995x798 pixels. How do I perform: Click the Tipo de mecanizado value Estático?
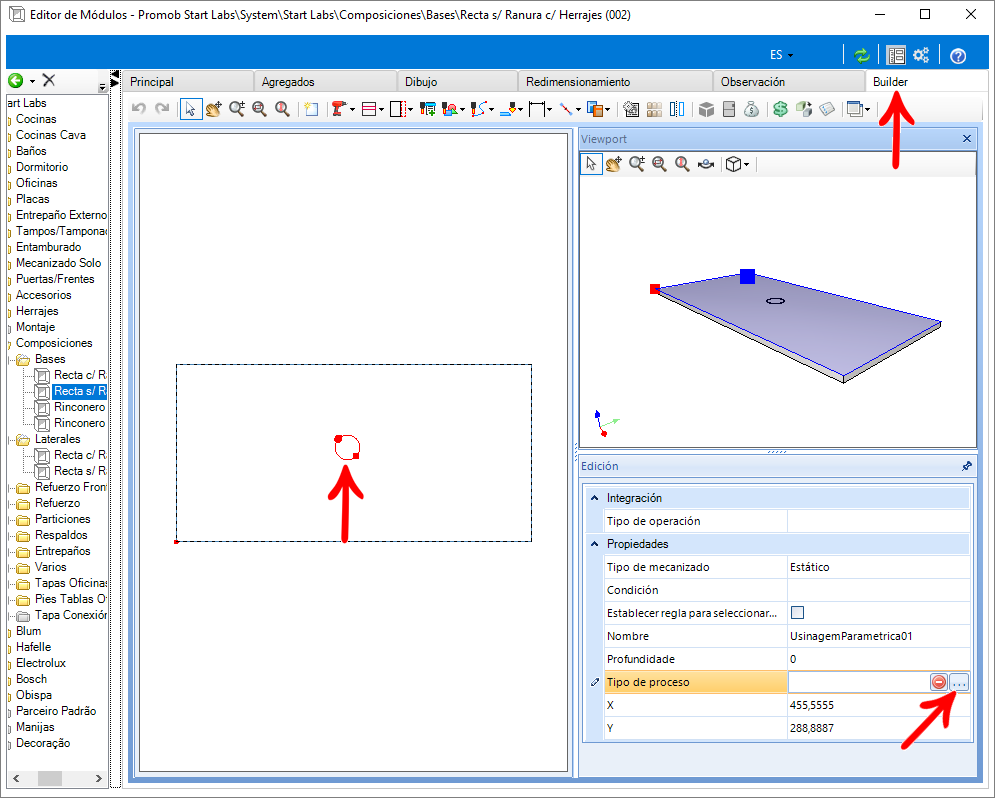(878, 567)
